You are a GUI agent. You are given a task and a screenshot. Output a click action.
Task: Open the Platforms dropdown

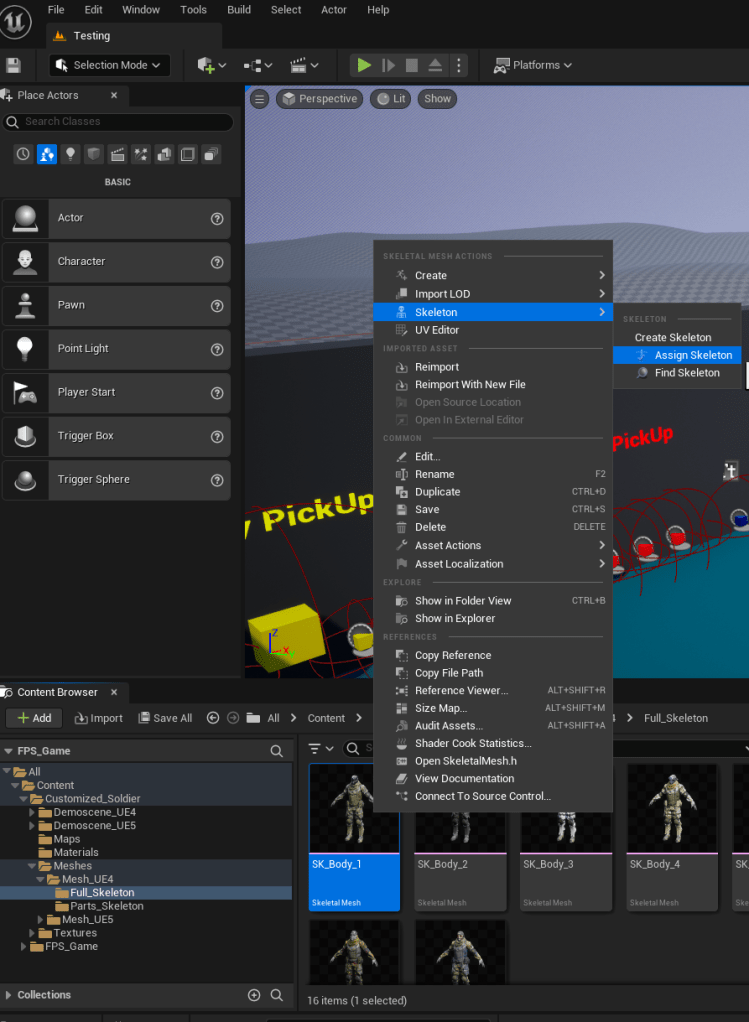coord(533,65)
